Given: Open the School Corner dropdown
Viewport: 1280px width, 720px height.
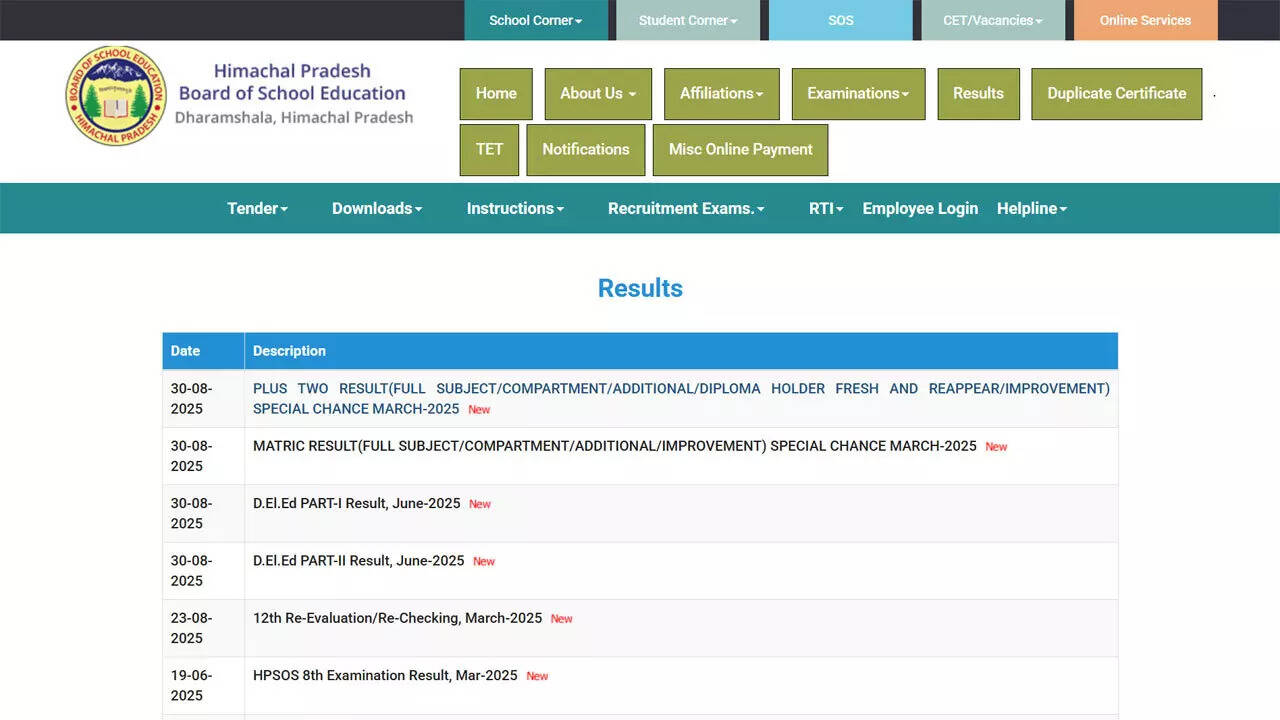Looking at the screenshot, I should coord(536,20).
